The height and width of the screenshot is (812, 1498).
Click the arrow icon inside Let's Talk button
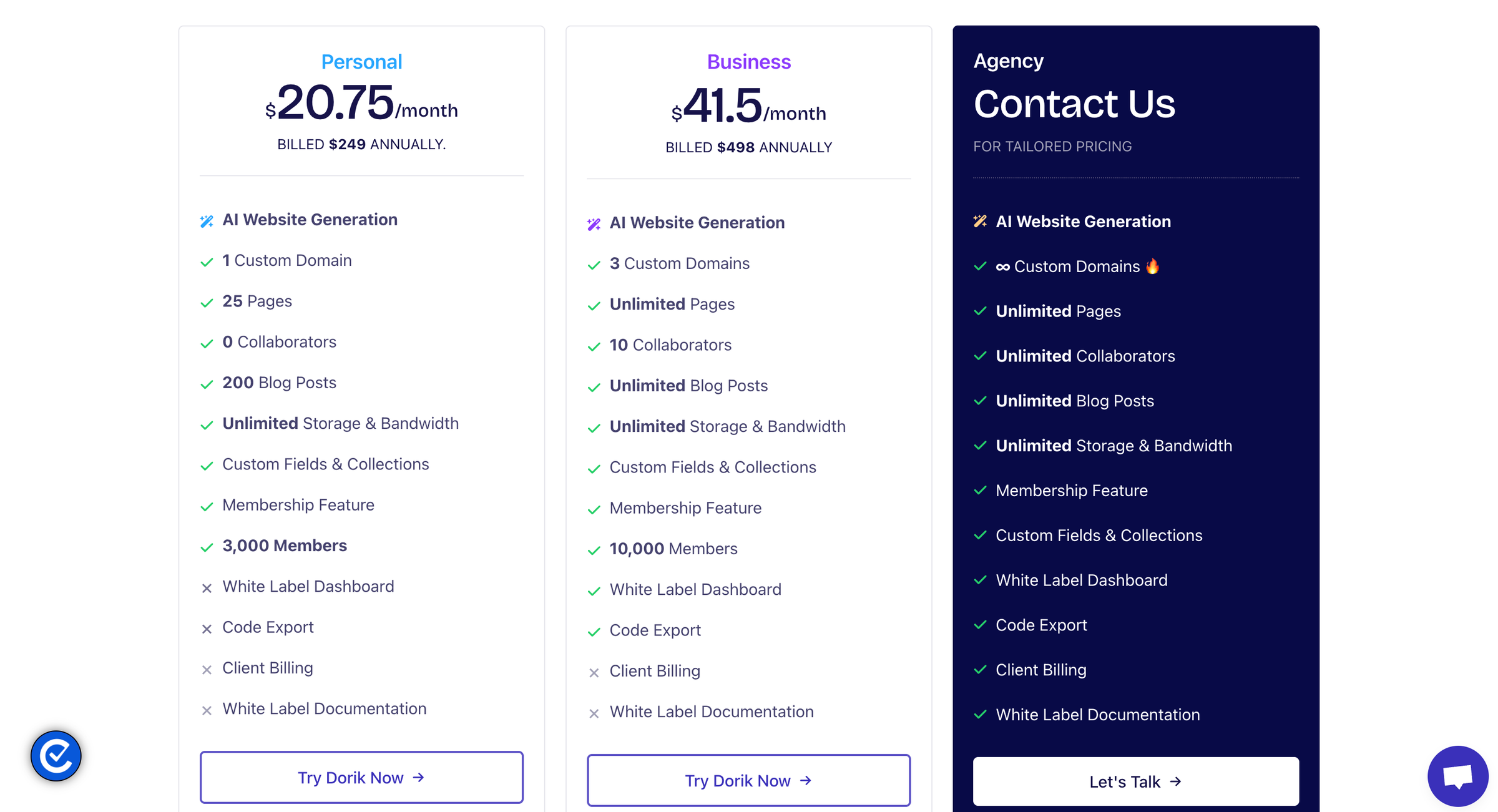tap(1177, 781)
